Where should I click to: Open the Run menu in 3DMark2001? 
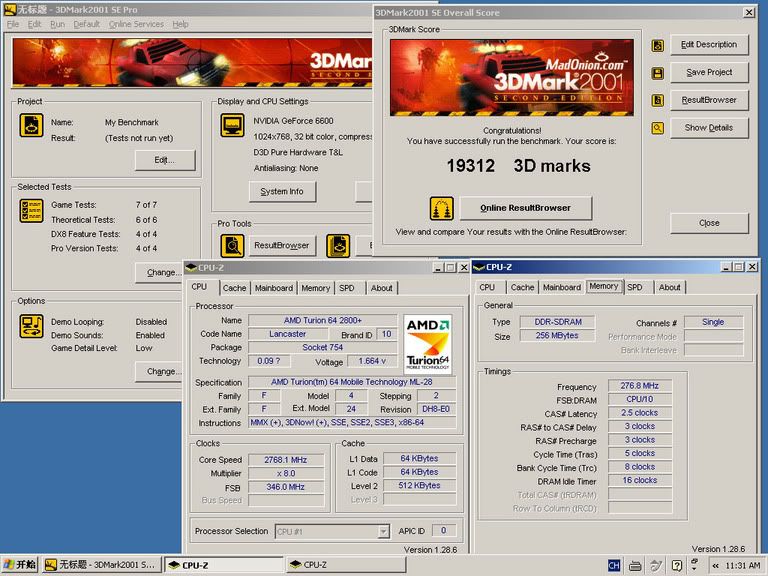57,24
